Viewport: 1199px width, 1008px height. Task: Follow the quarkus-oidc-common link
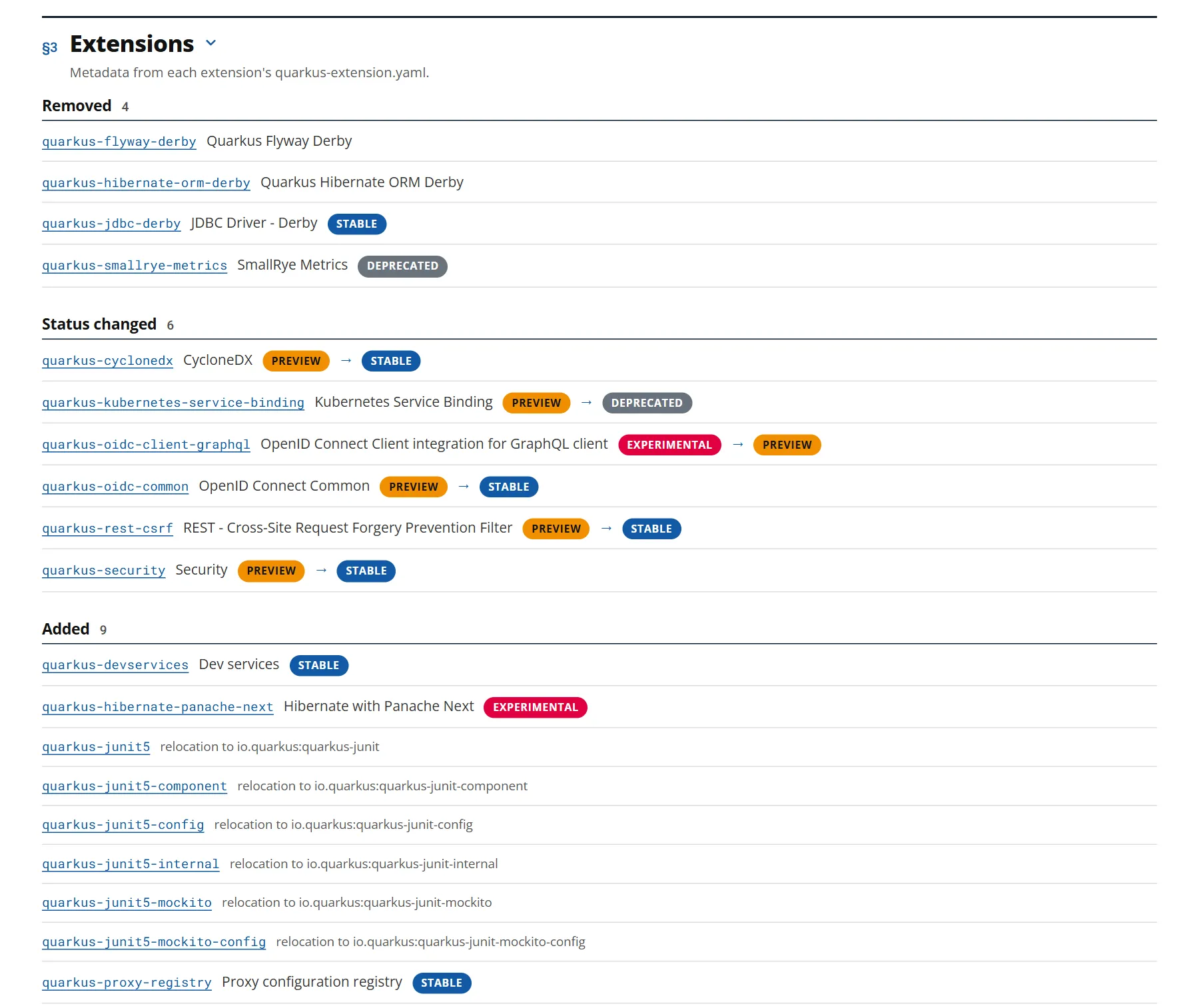pyautogui.click(x=115, y=487)
